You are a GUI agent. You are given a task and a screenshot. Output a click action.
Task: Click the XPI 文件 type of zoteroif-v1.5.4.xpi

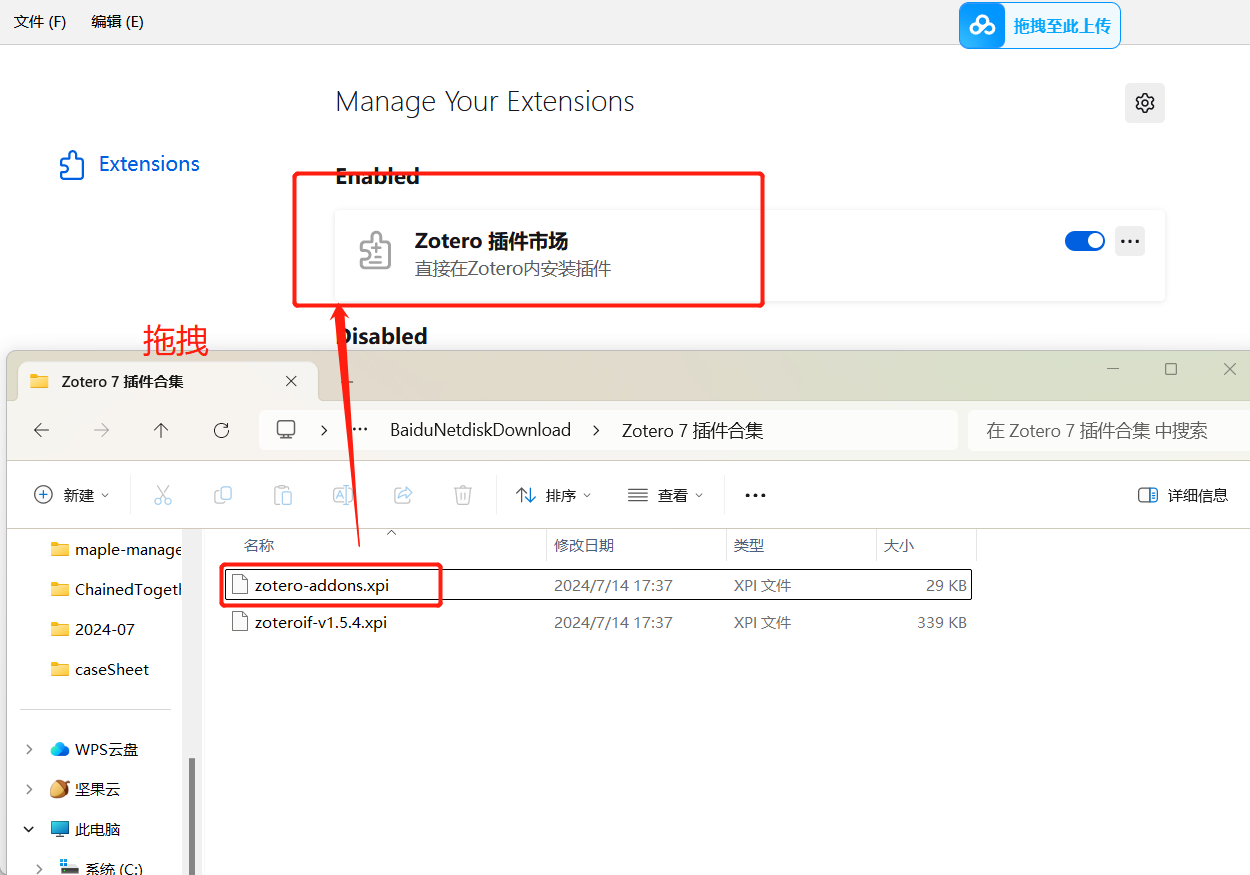[x=763, y=622]
